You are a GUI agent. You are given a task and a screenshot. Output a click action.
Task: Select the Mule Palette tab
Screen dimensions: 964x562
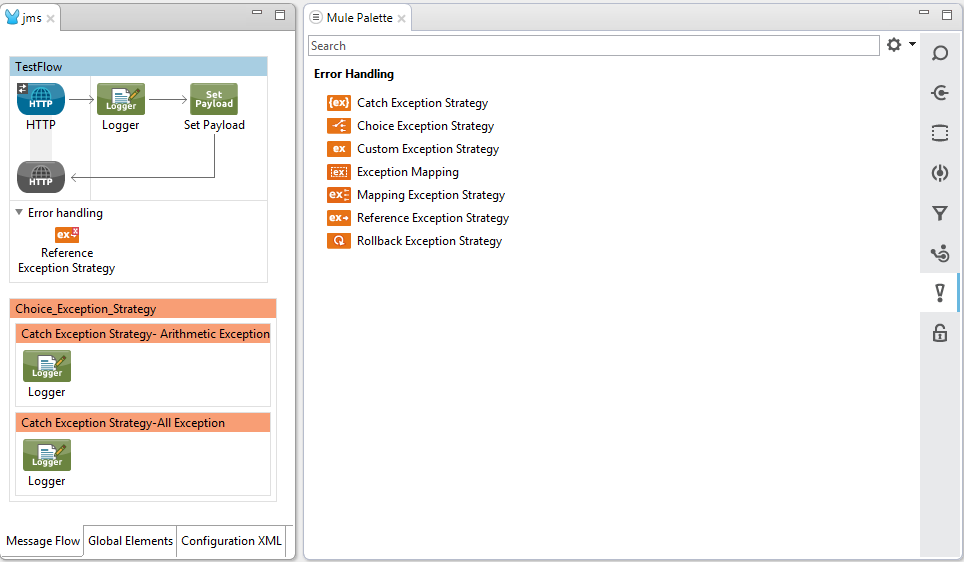click(359, 18)
